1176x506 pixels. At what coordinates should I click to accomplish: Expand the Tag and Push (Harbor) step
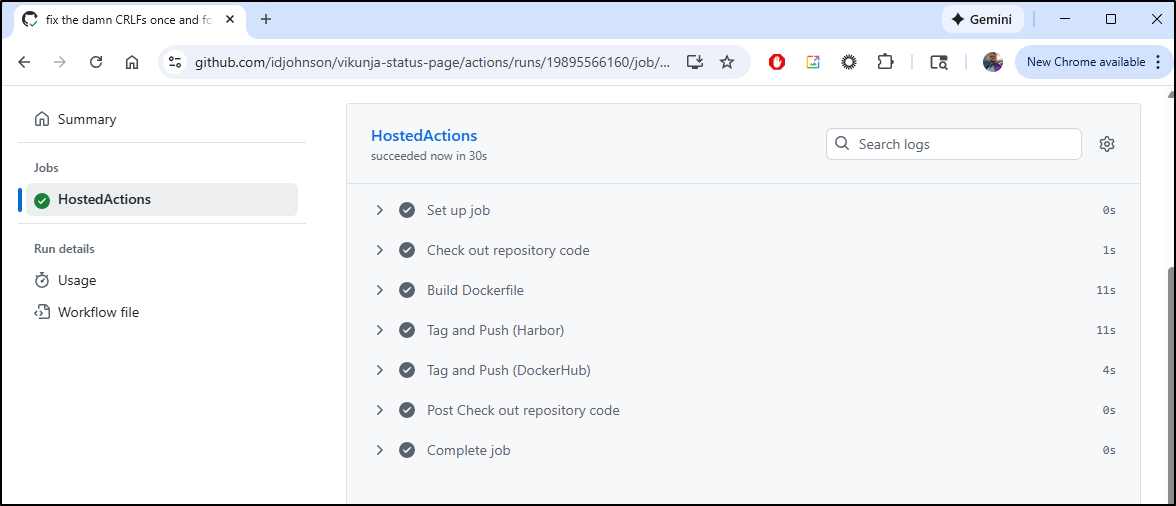(380, 330)
